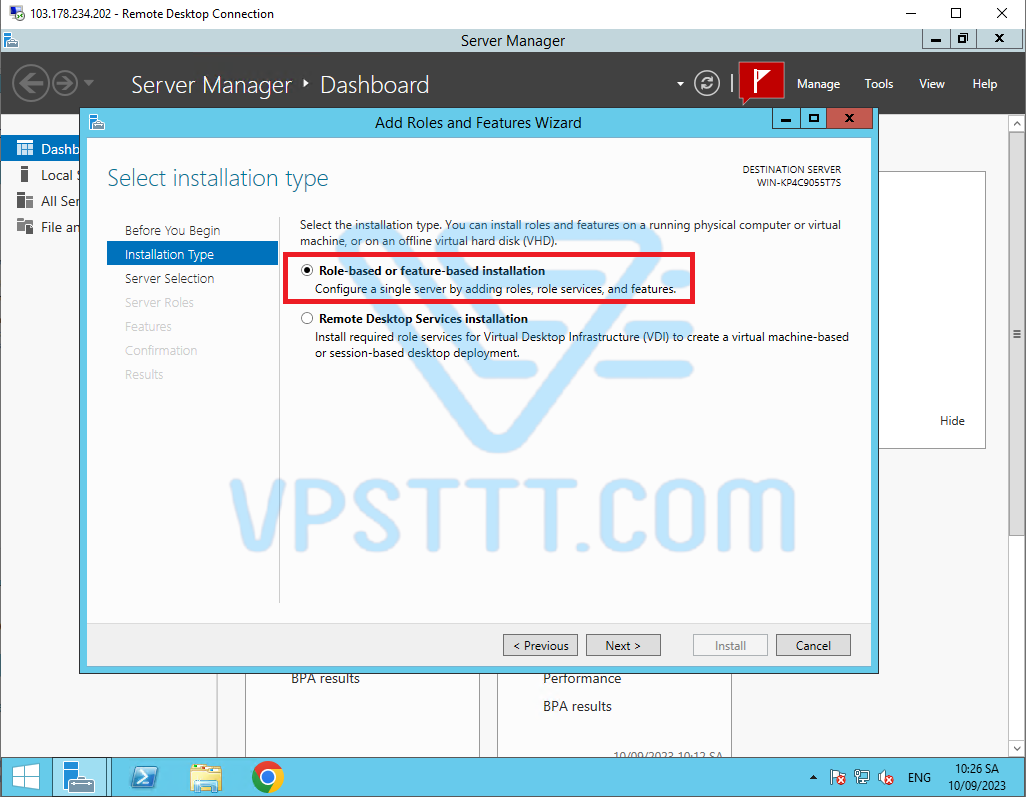This screenshot has width=1026, height=797.
Task: Go to the Server Selection step
Action: (169, 278)
